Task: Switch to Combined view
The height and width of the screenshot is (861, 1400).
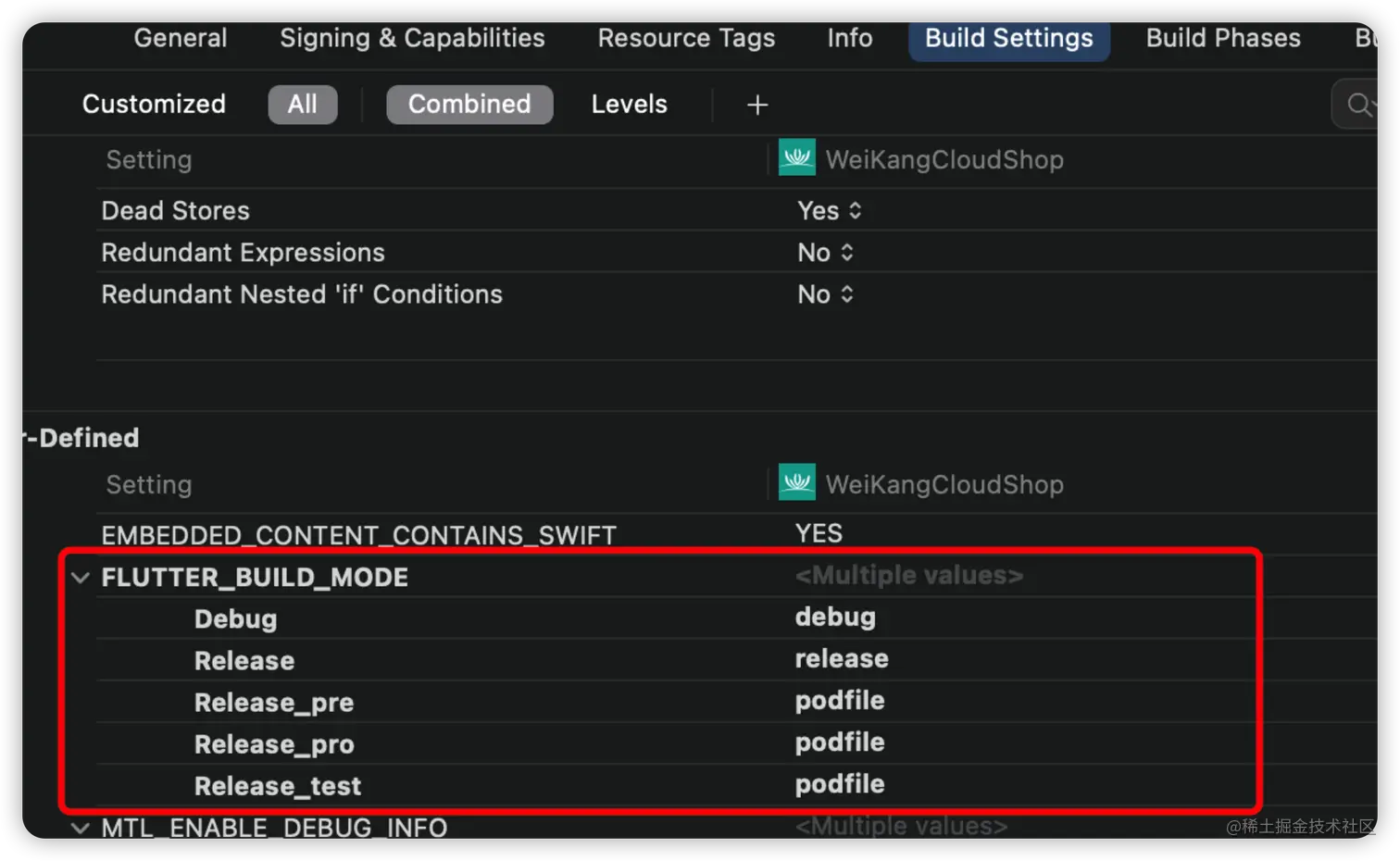Action: [469, 105]
